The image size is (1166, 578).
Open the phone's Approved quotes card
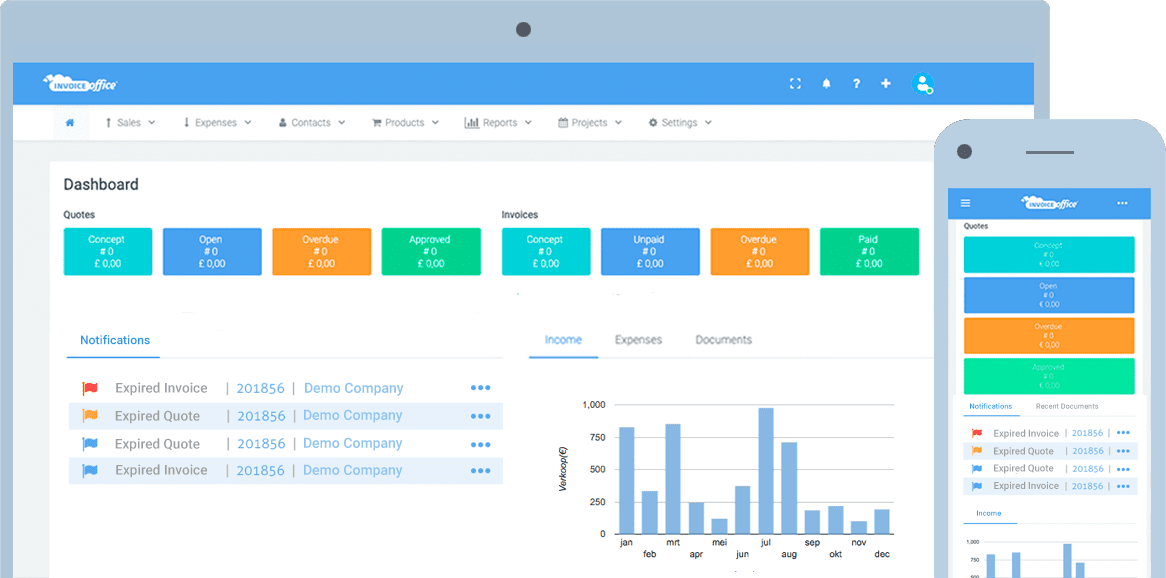1049,376
